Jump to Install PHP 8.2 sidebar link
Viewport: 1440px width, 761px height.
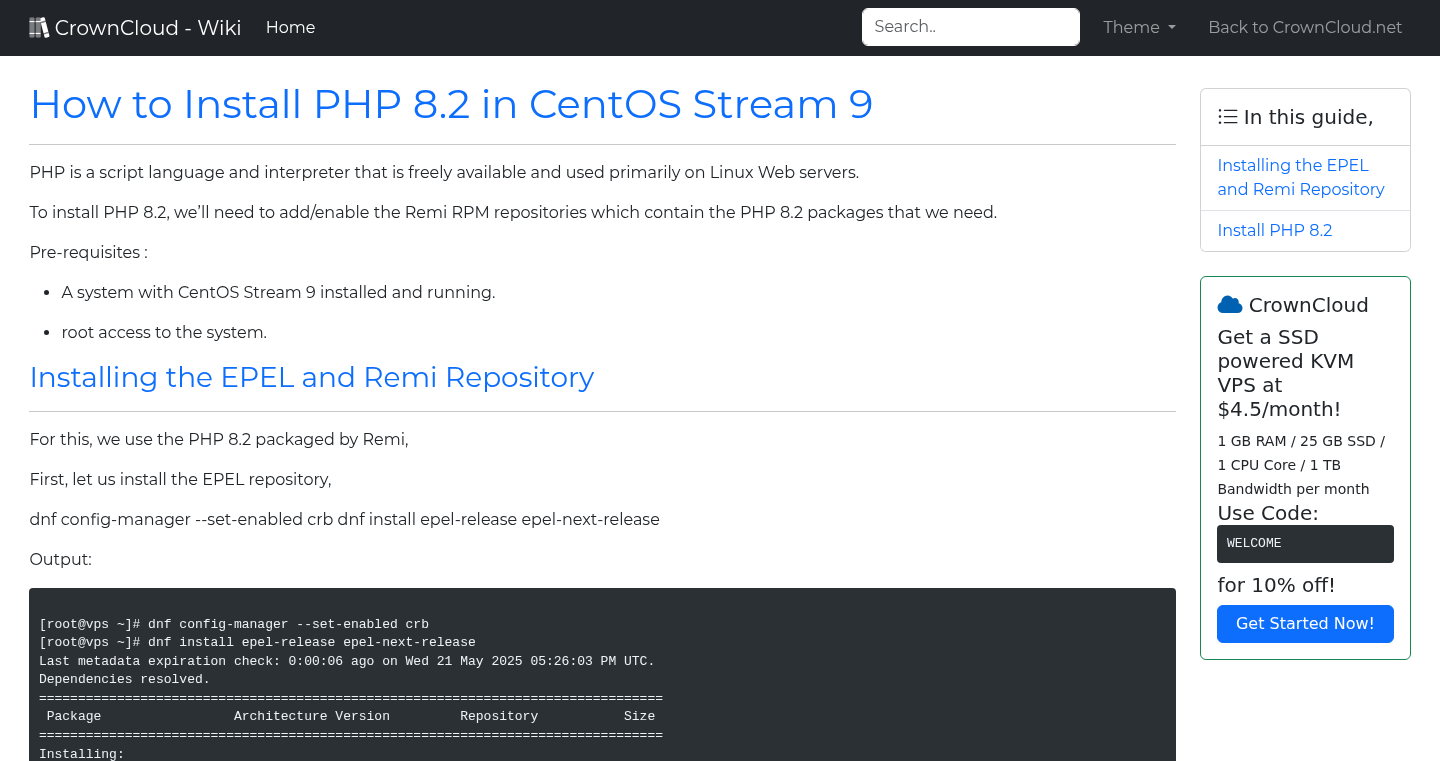1274,230
